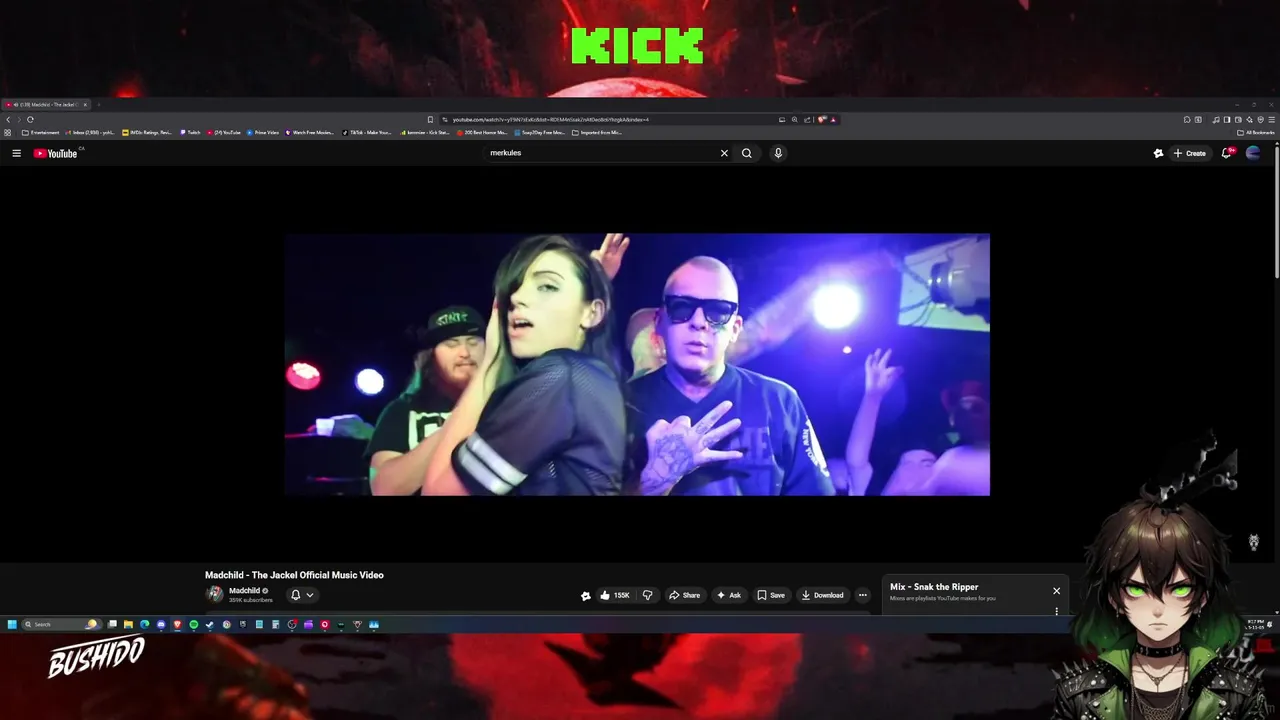
Task: Open YouTube notifications bell
Action: coord(1227,153)
